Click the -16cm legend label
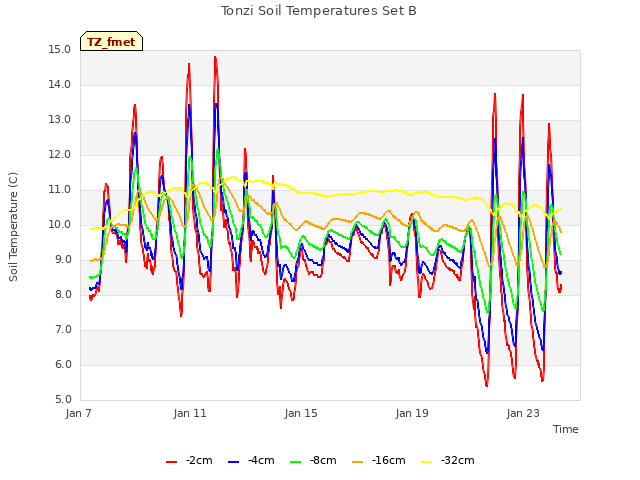Viewport: 640px width, 480px height. point(389,460)
